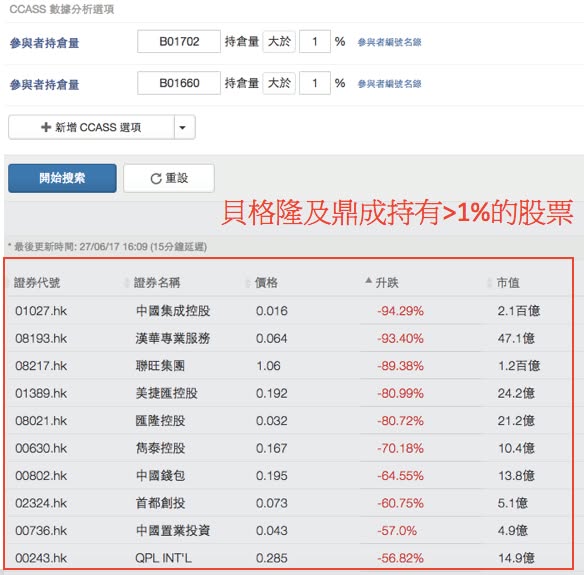Click the -56.82% change value
Image resolution: width=584 pixels, height=575 pixels.
(x=400, y=558)
